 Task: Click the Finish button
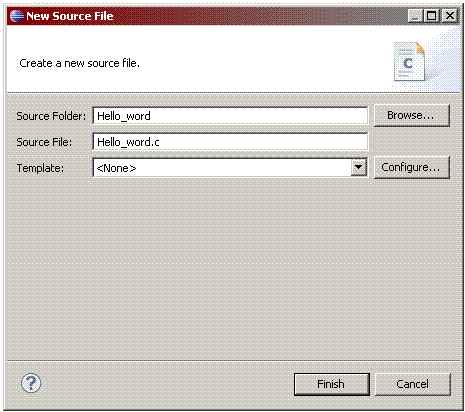(x=332, y=384)
